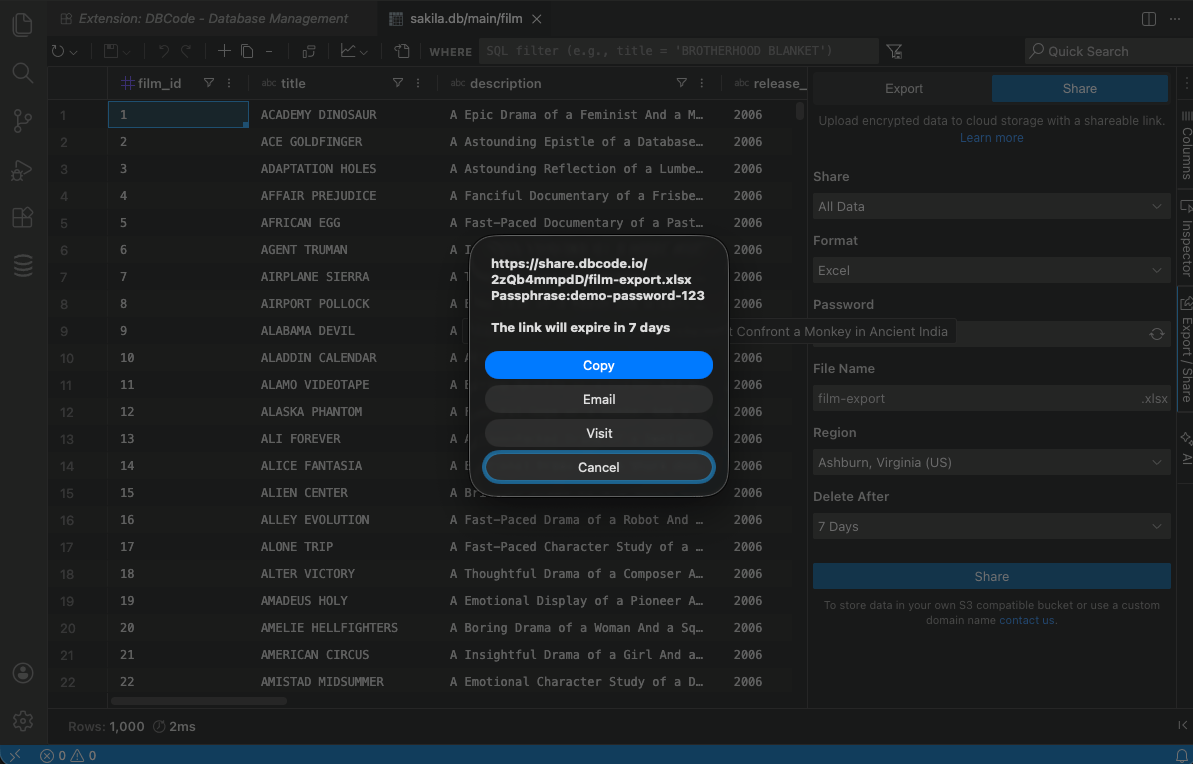This screenshot has height=764, width=1193.
Task: Switch to the Extension: DBCode tab
Action: click(213, 18)
